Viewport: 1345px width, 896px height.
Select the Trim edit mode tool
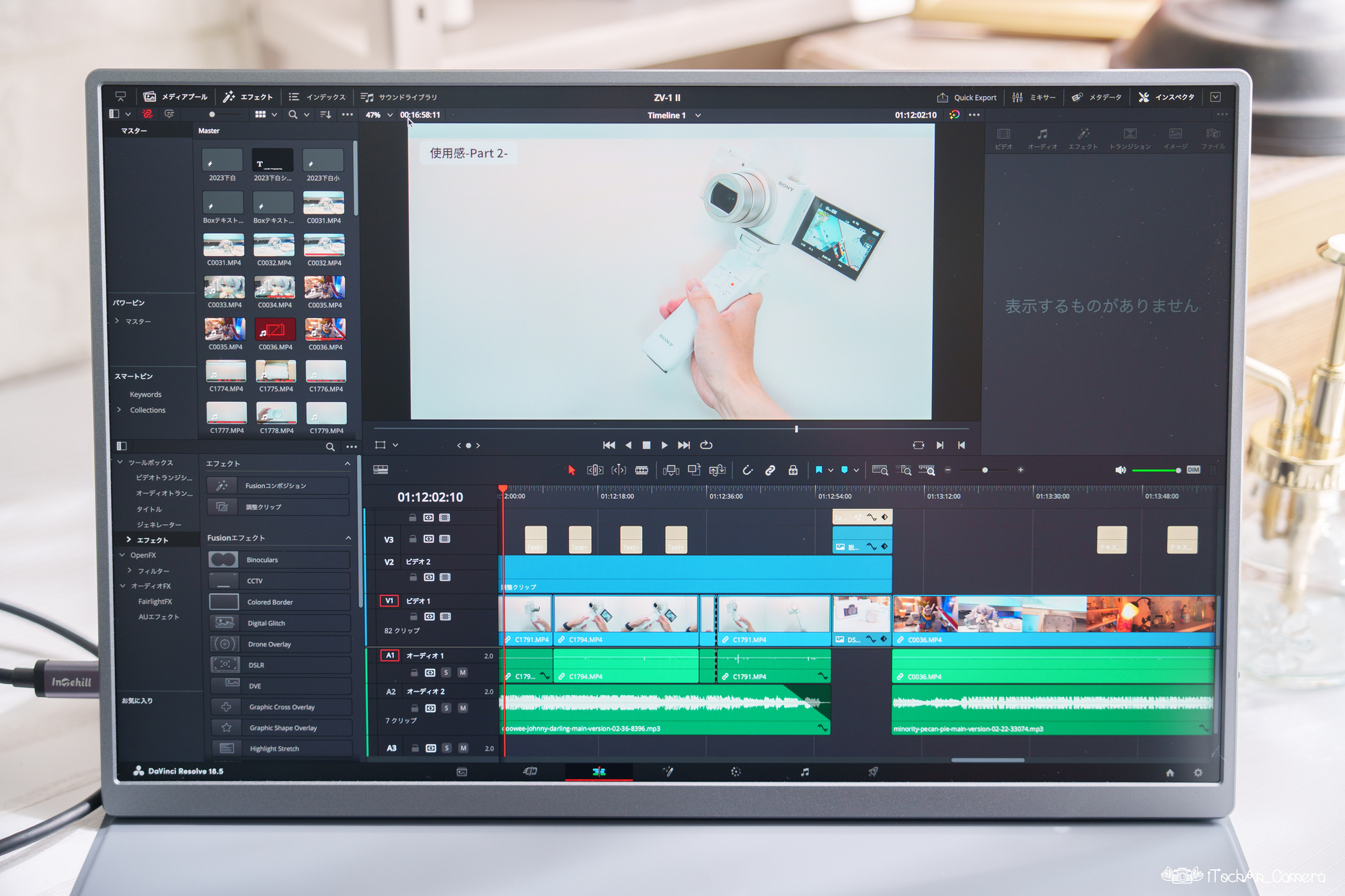[594, 470]
